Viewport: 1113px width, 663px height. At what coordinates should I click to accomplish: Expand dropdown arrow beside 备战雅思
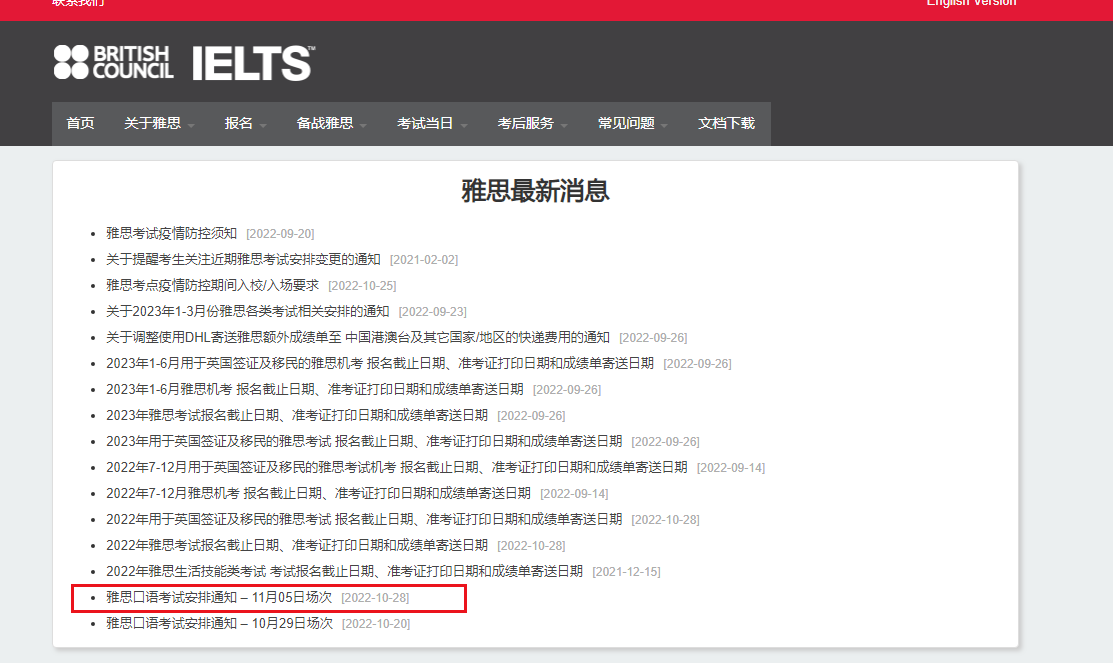coord(363,126)
